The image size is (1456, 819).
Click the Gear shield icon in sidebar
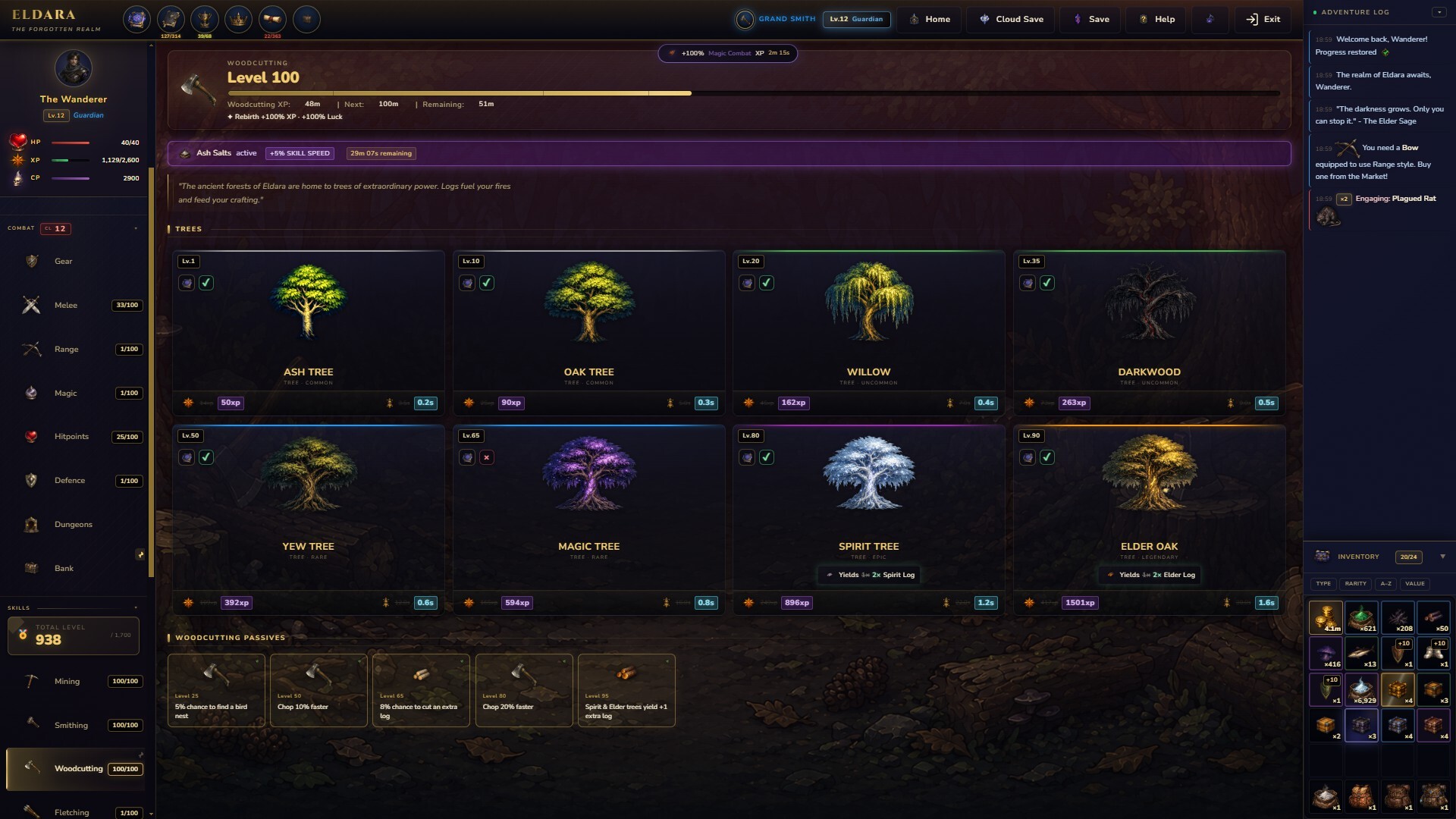[32, 261]
